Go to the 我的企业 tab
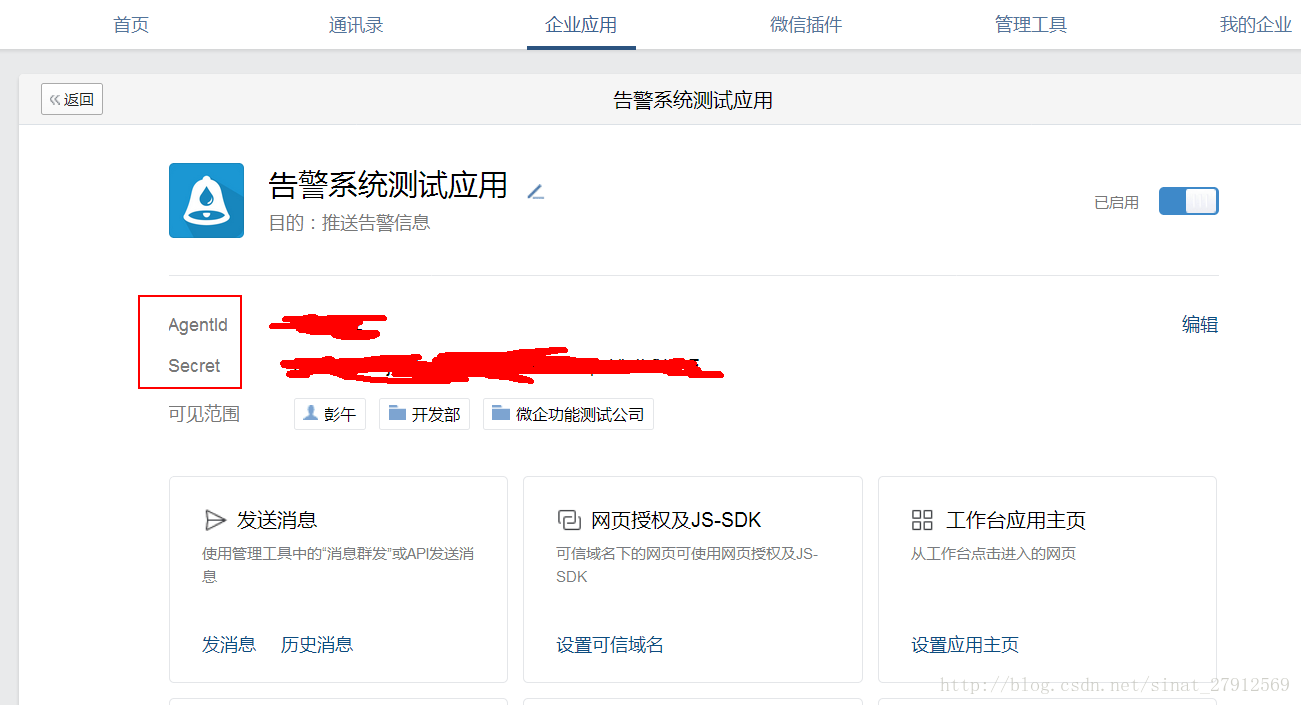1301x705 pixels. point(1255,24)
